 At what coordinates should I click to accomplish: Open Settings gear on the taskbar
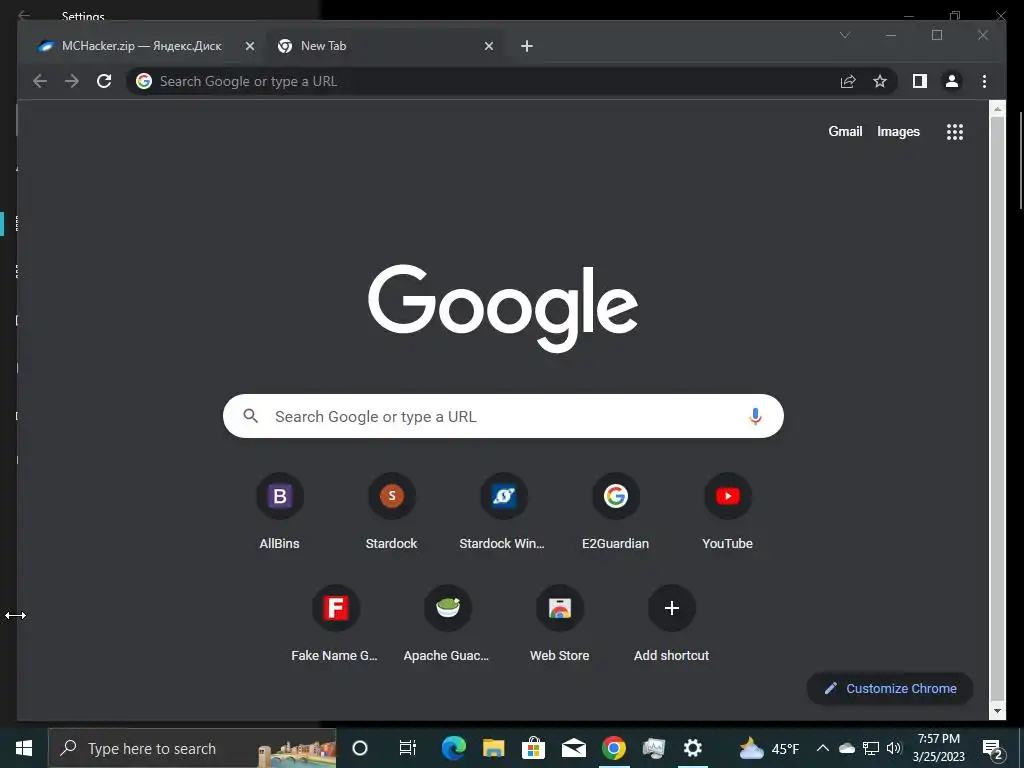(x=692, y=748)
